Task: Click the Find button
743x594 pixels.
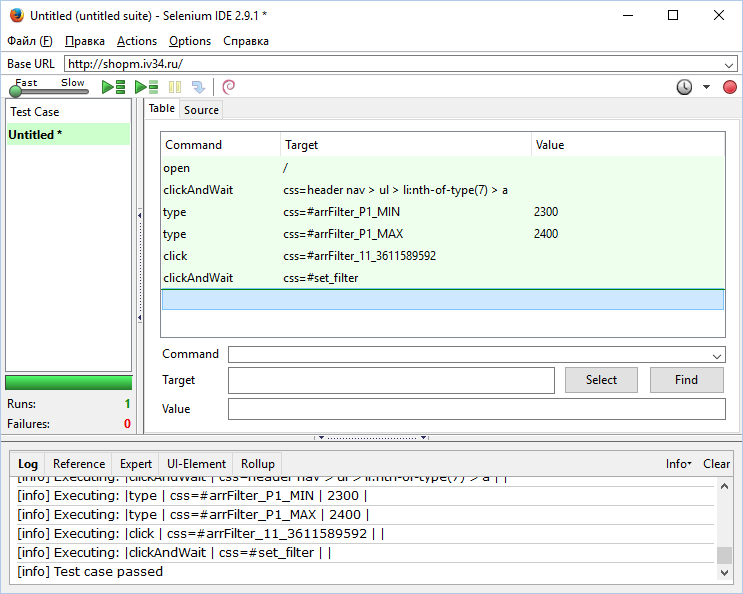Action: (687, 380)
